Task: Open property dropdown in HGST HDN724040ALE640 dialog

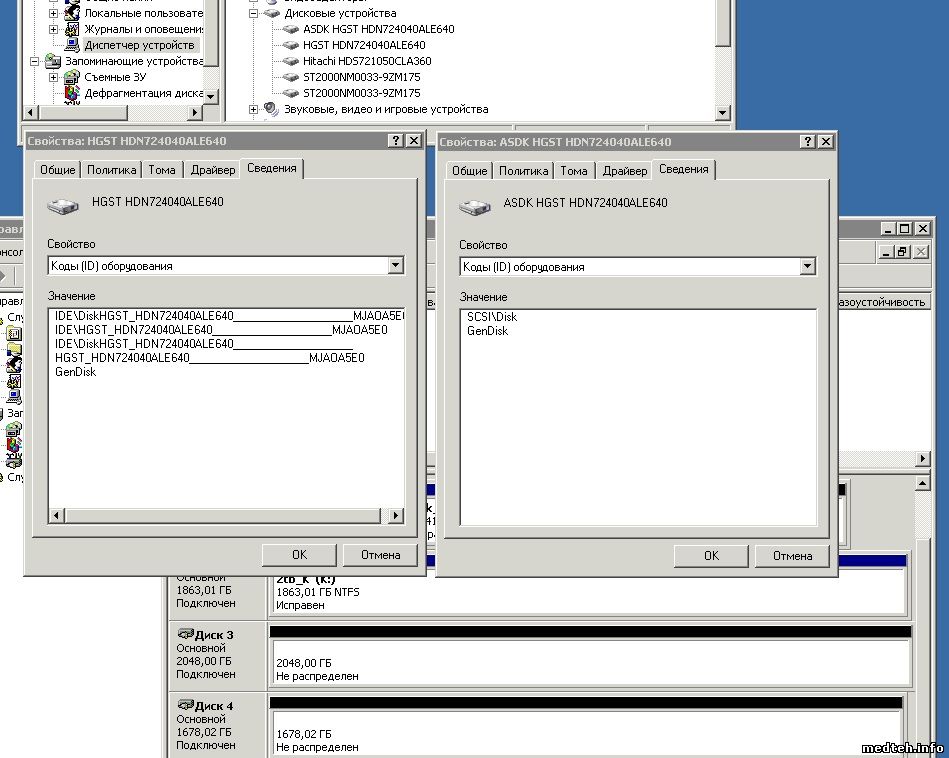Action: click(395, 266)
